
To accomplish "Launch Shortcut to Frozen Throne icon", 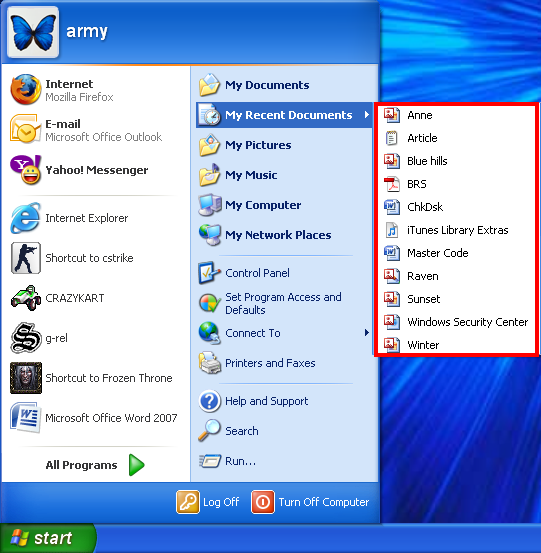I will pyautogui.click(x=25, y=378).
